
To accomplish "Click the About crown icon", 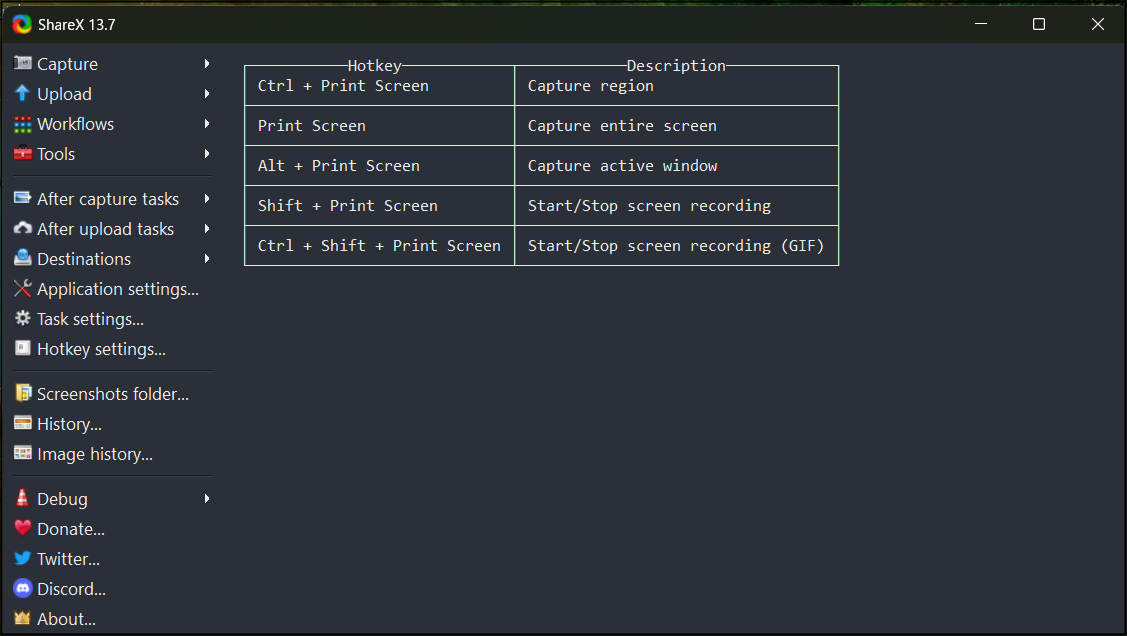I will [x=23, y=618].
